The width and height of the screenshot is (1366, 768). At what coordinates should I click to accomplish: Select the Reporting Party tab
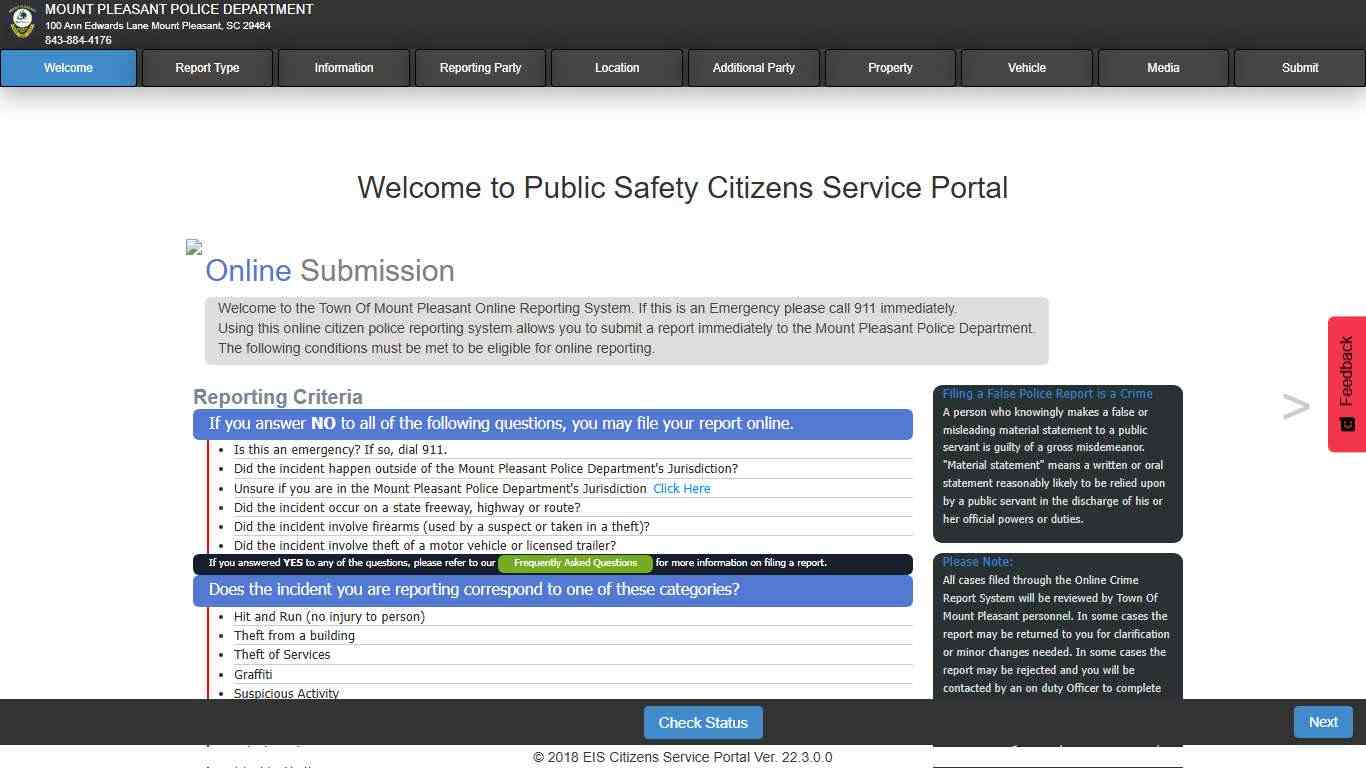click(480, 68)
